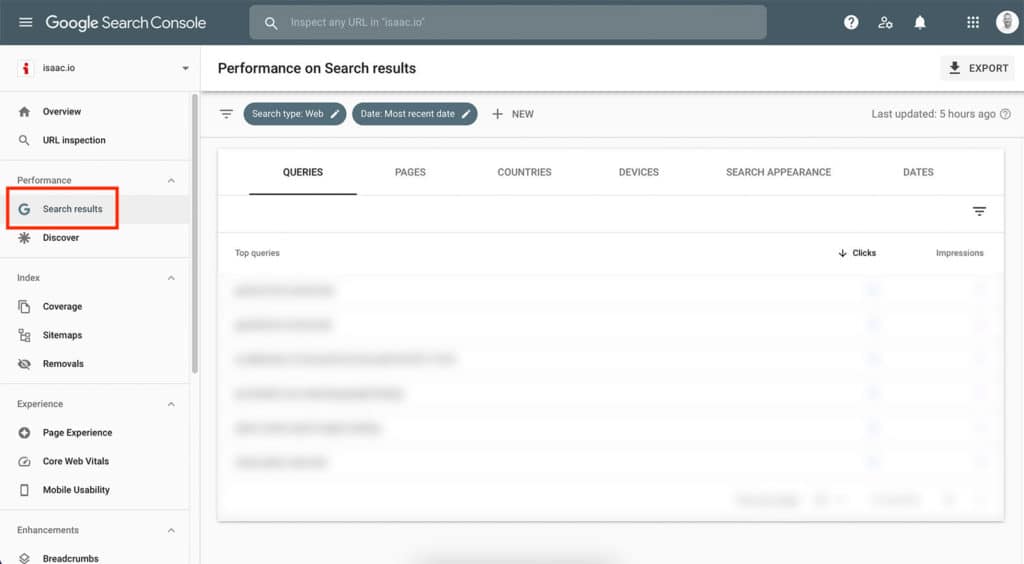Click the Mobile Usability phone icon

pyautogui.click(x=24, y=490)
